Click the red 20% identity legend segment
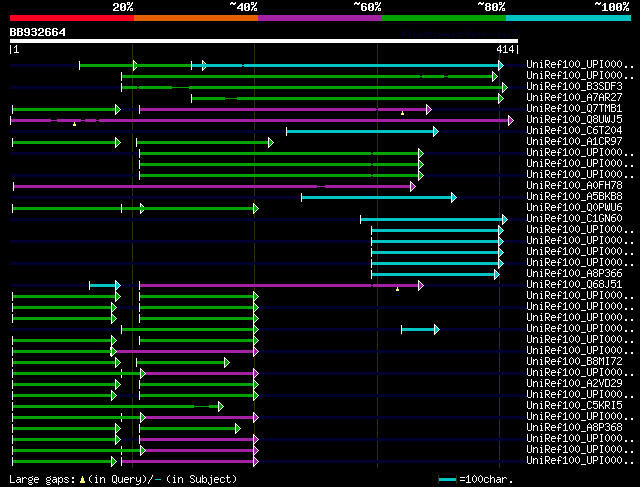Image resolution: width=640 pixels, height=487 pixels. pyautogui.click(x=72, y=18)
